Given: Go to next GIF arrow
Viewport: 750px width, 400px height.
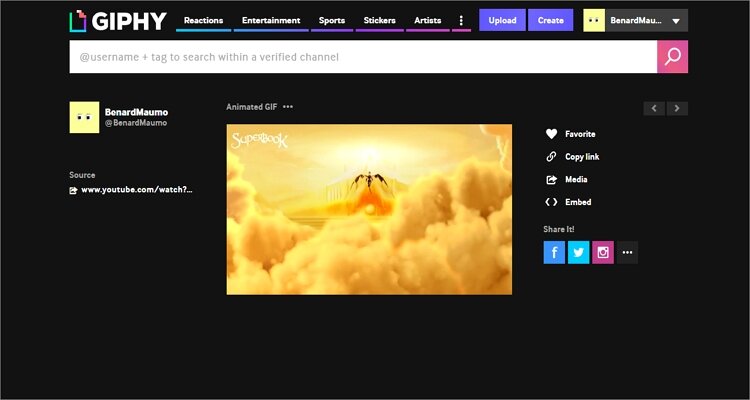Looking at the screenshot, I should pyautogui.click(x=677, y=109).
